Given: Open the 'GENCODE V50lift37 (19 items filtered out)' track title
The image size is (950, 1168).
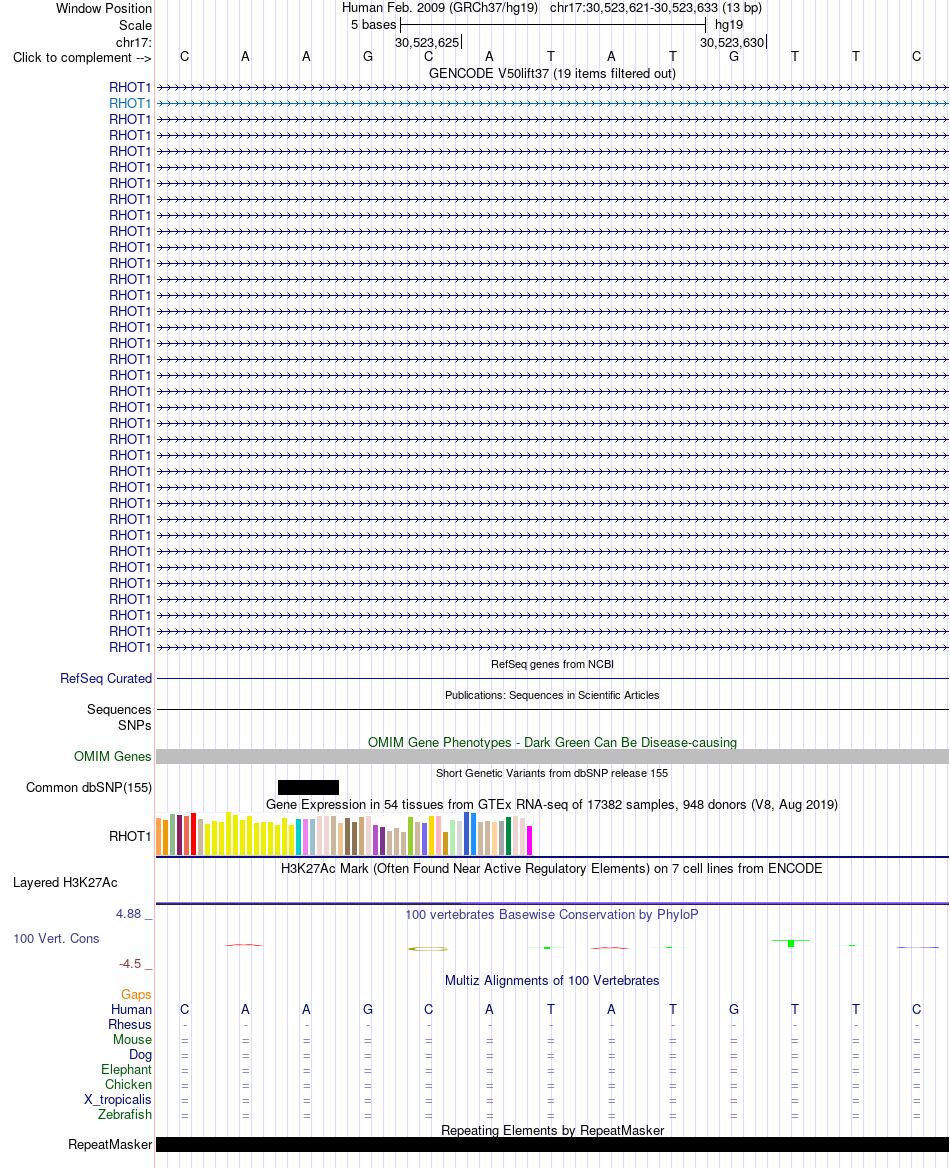Looking at the screenshot, I should (x=552, y=74).
